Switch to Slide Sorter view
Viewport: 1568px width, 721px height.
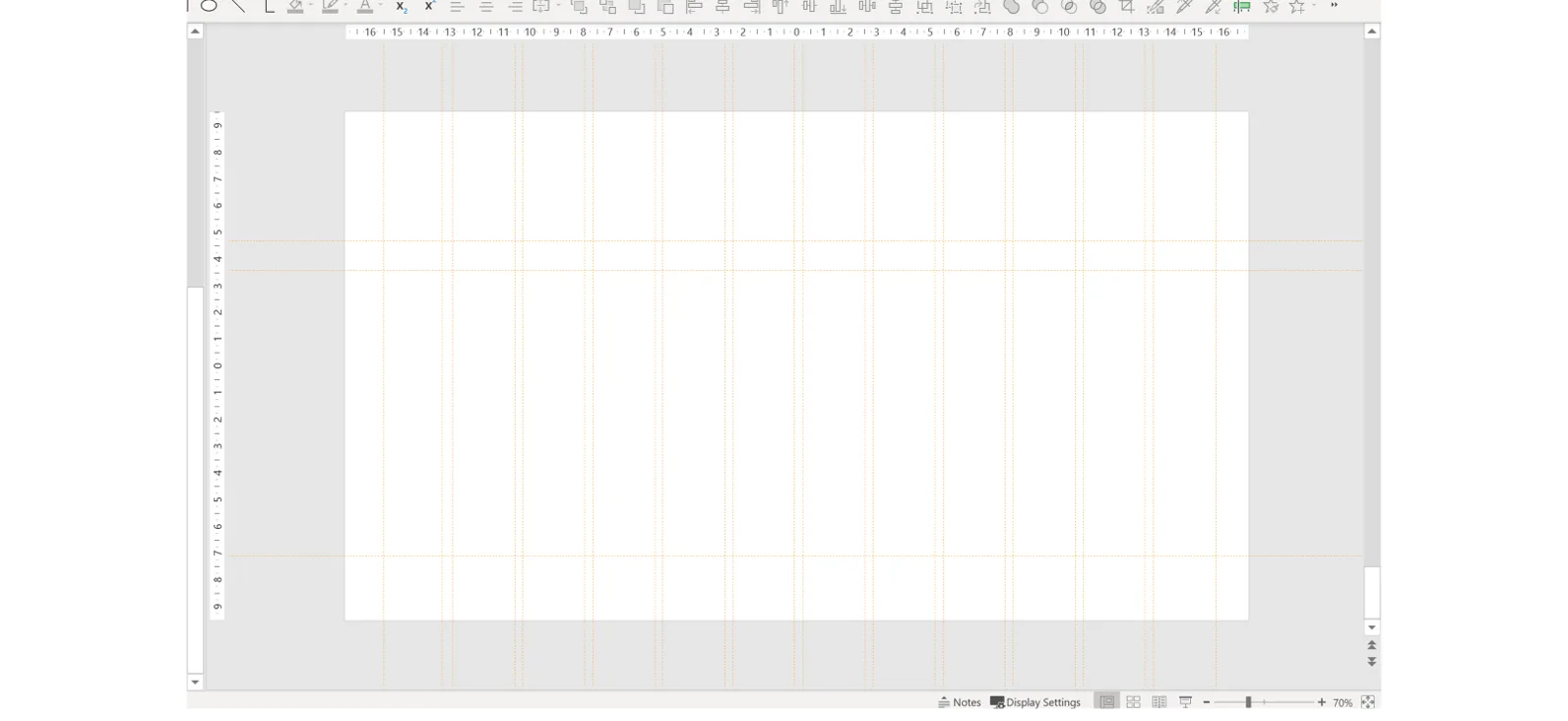[1133, 702]
